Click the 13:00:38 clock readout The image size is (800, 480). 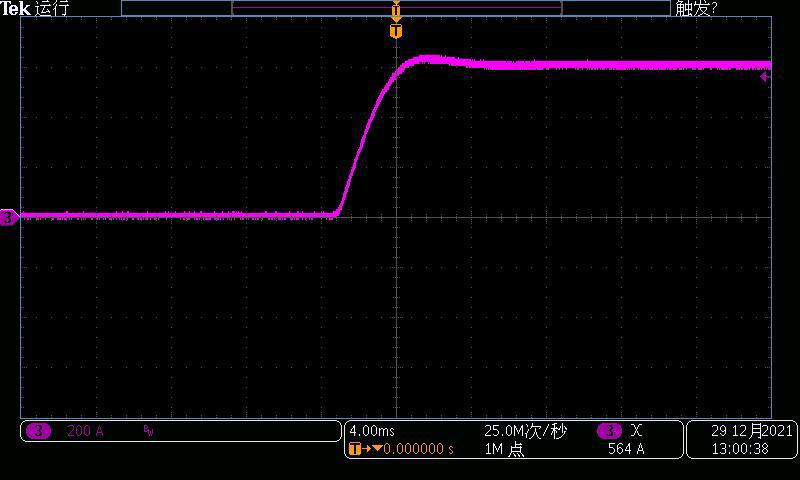[741, 449]
